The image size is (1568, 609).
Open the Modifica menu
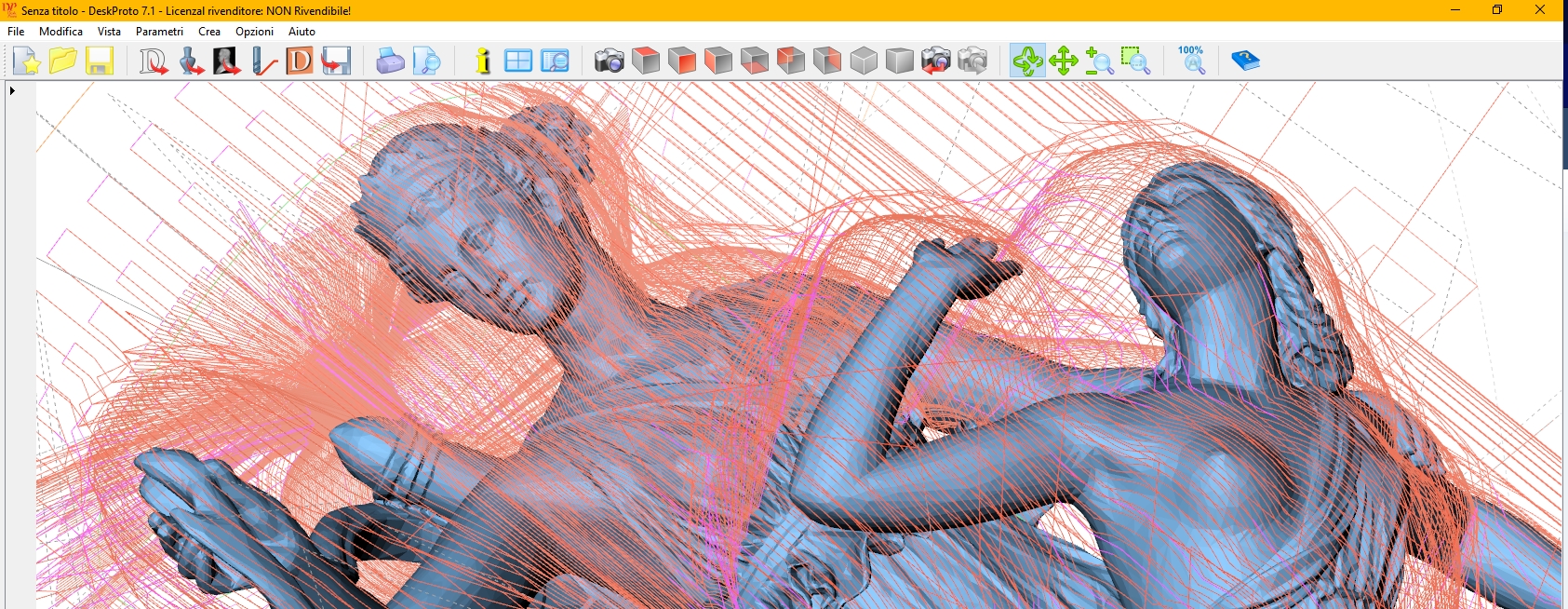[61, 32]
